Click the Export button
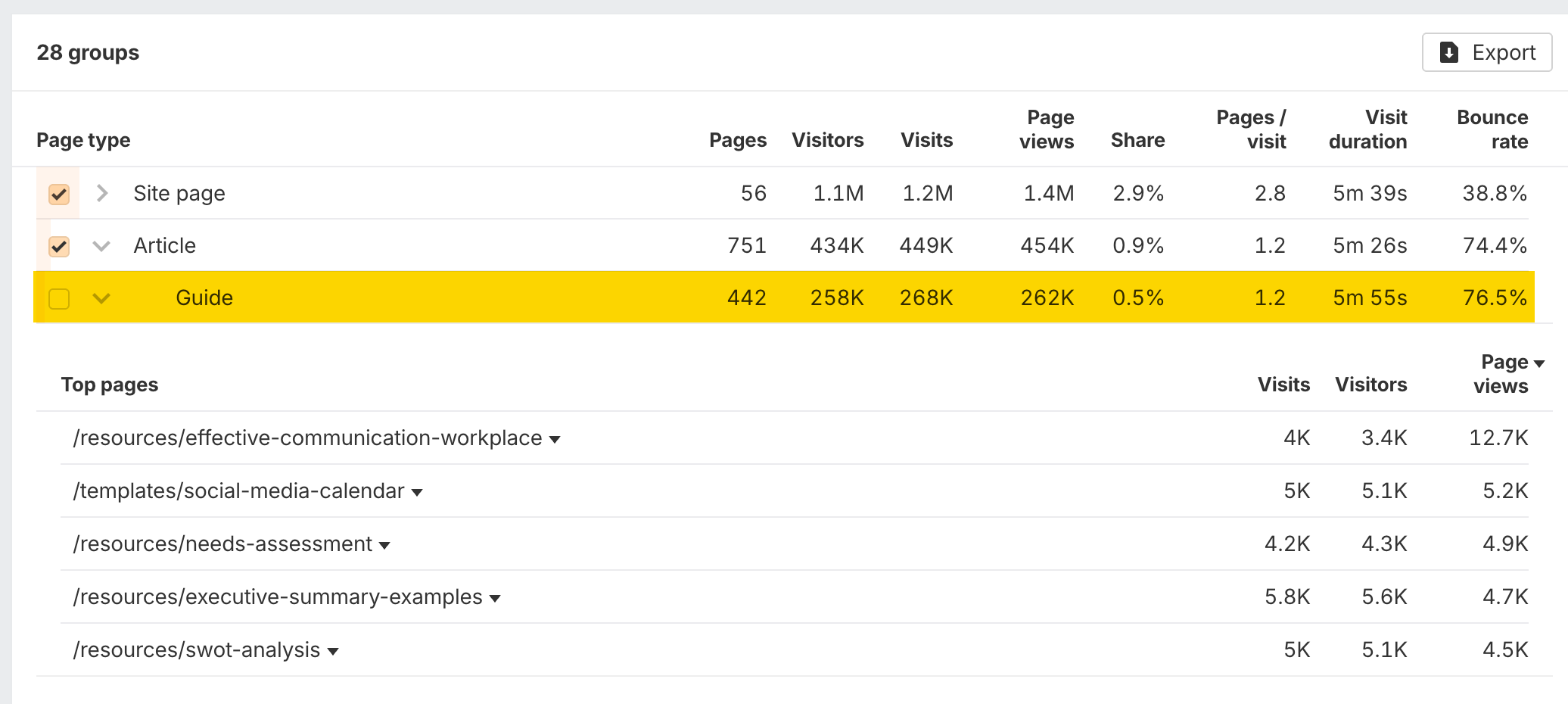The width and height of the screenshot is (1568, 704). point(1487,52)
